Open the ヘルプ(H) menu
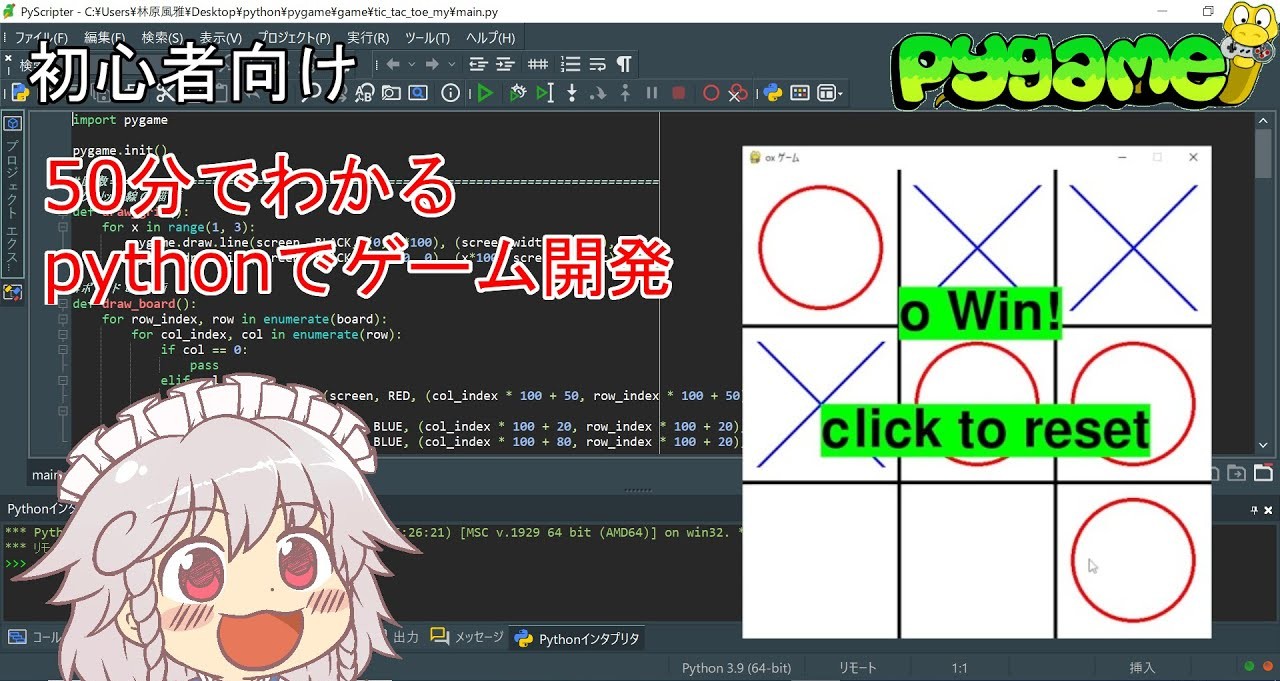The image size is (1280, 681). [x=490, y=38]
